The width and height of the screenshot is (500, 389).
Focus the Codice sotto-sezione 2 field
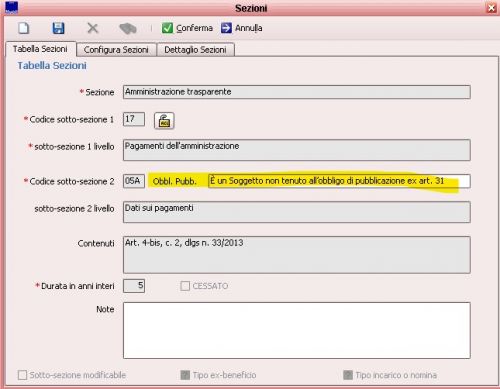[x=134, y=181]
